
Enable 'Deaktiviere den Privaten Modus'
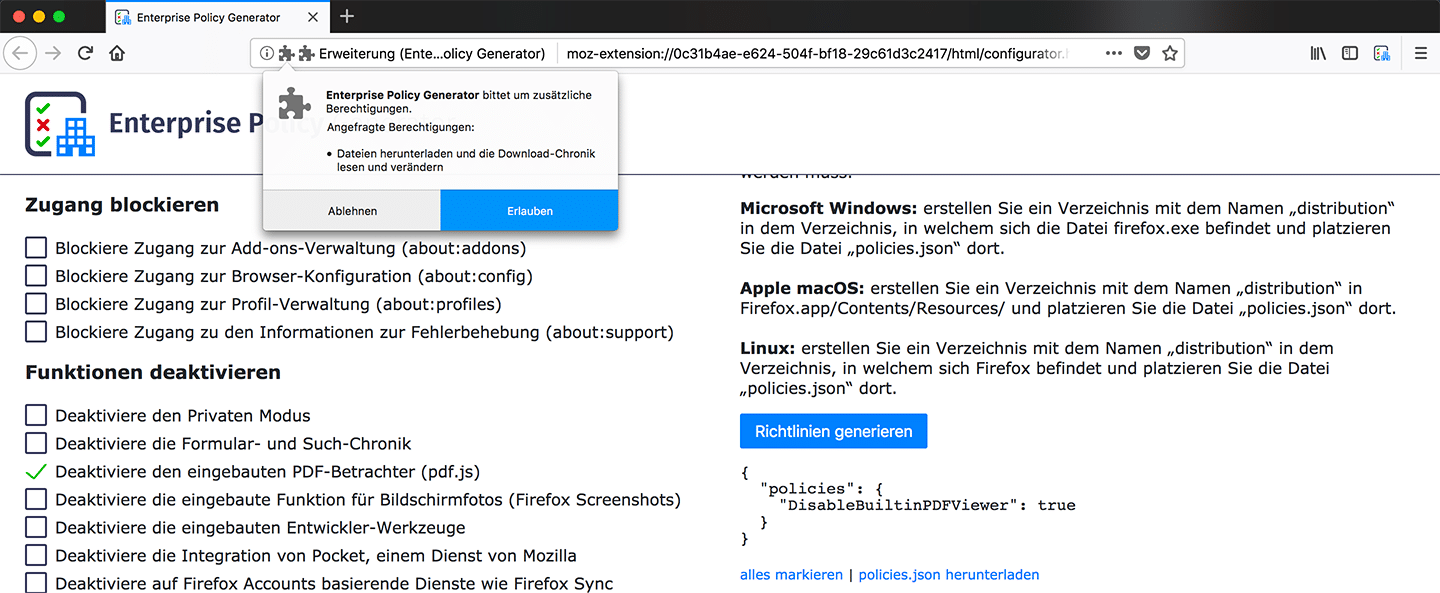point(36,416)
